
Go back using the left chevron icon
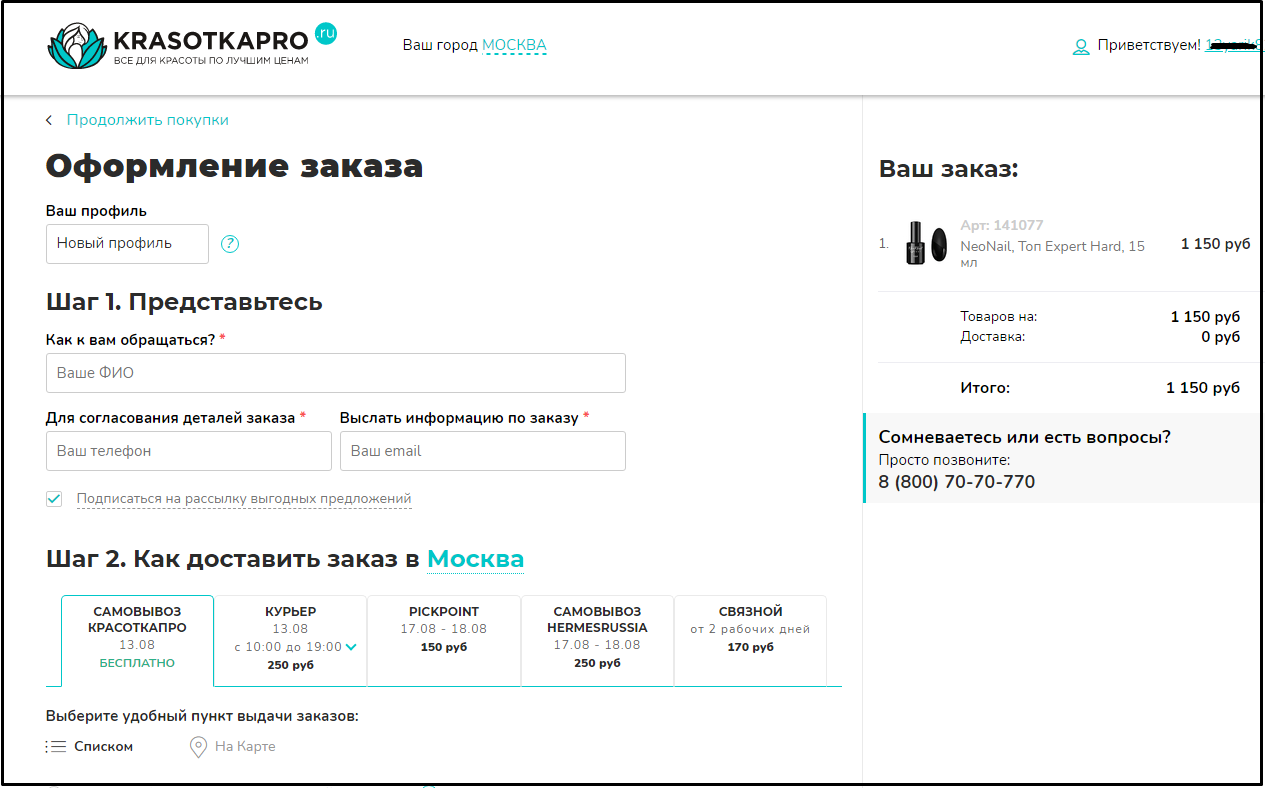coord(49,120)
